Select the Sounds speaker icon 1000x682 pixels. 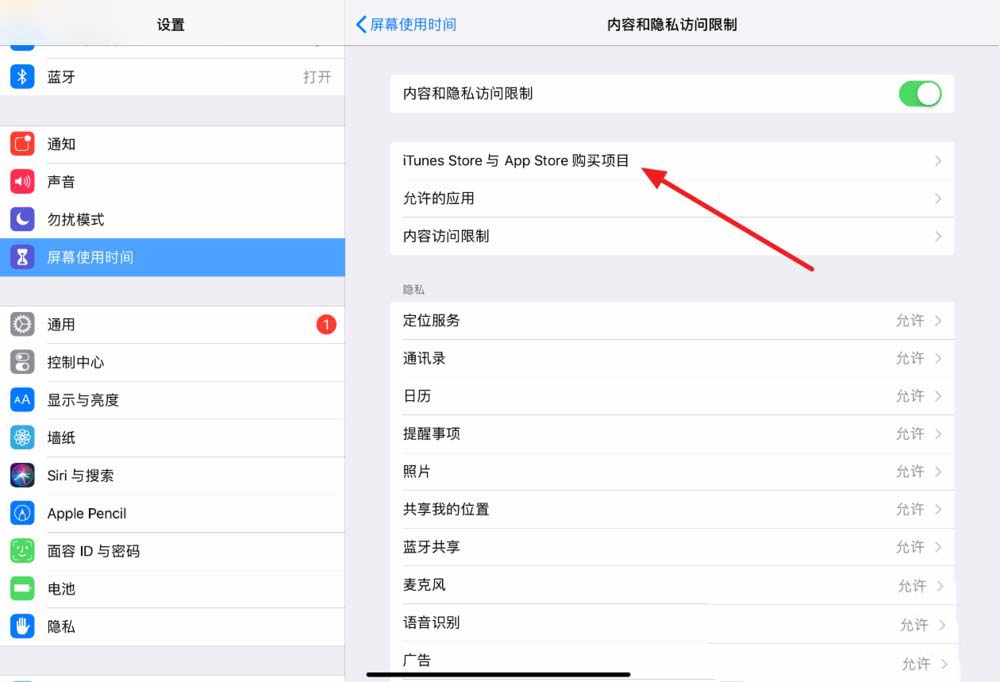22,182
